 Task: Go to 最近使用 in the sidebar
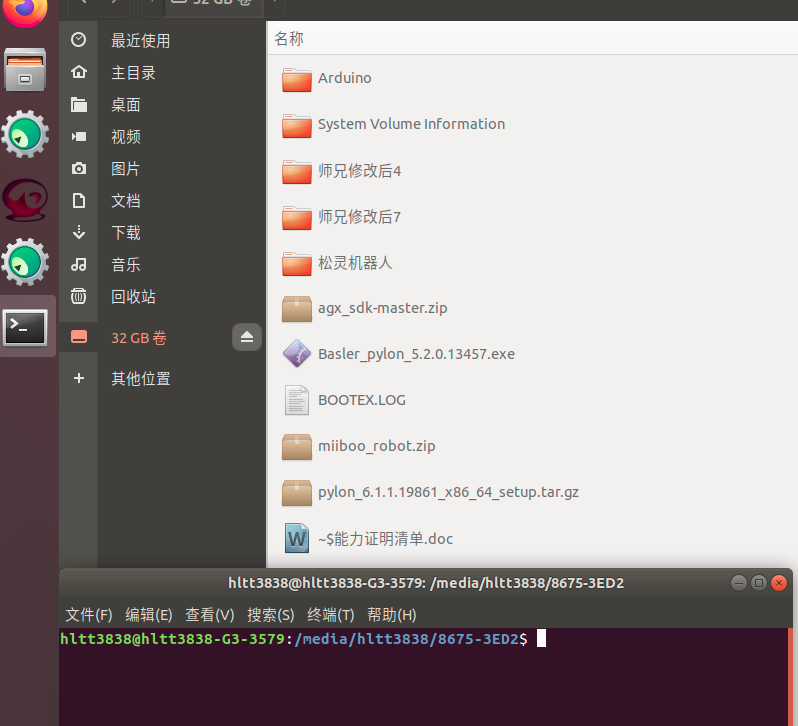[x=140, y=40]
